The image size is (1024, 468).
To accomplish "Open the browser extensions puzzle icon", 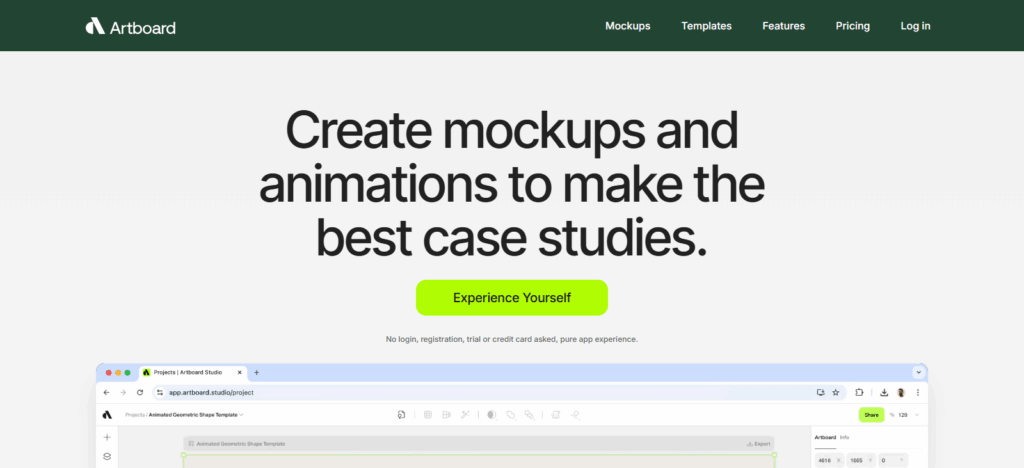I will point(859,393).
